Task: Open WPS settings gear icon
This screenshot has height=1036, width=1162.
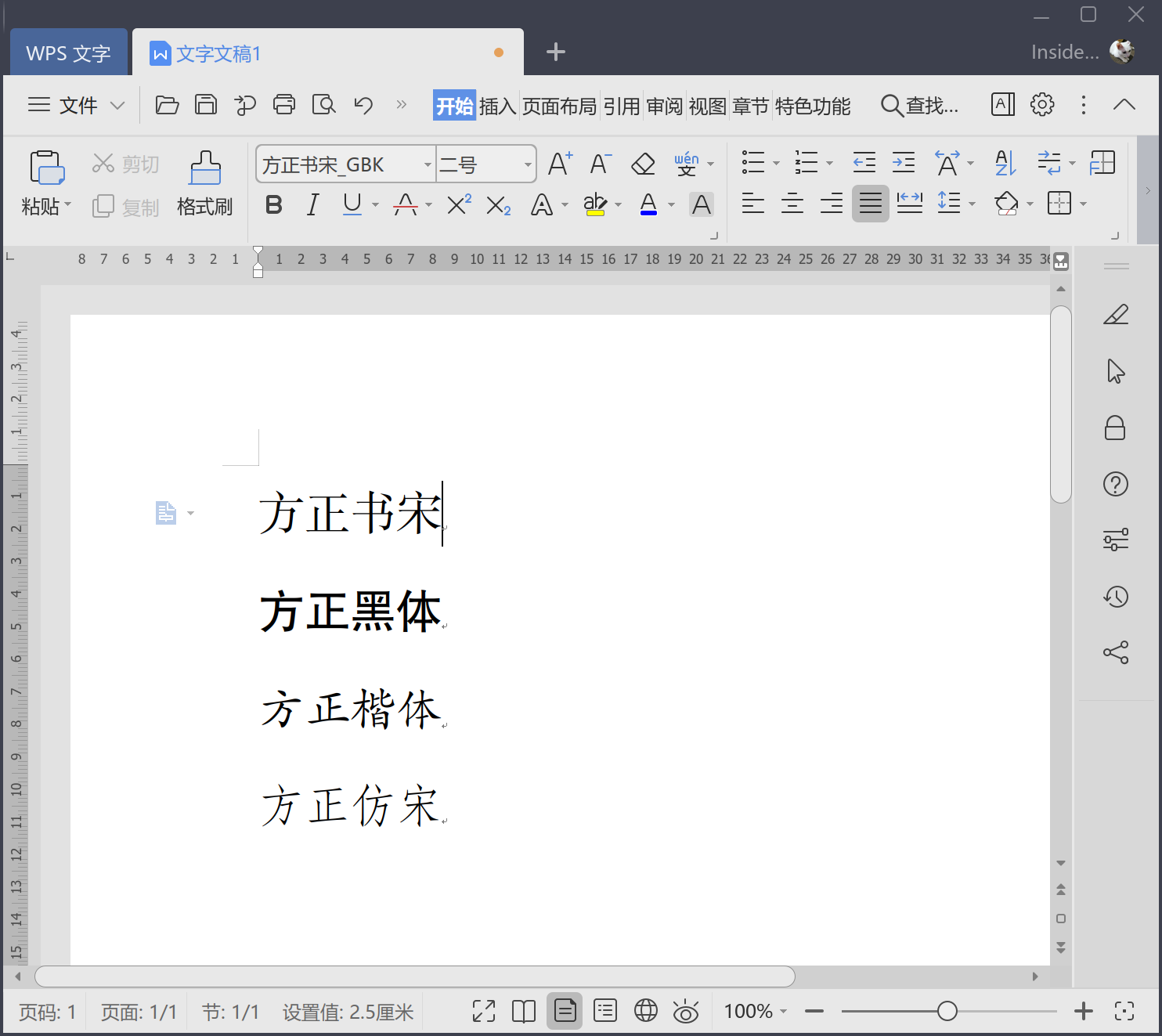Action: tap(1042, 104)
